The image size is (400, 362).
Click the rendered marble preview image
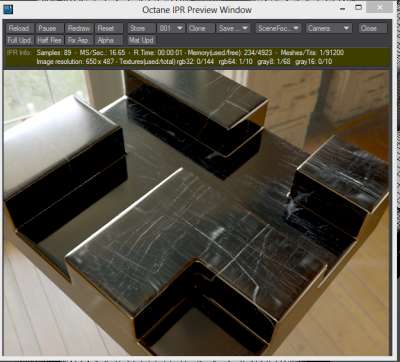tap(196, 212)
